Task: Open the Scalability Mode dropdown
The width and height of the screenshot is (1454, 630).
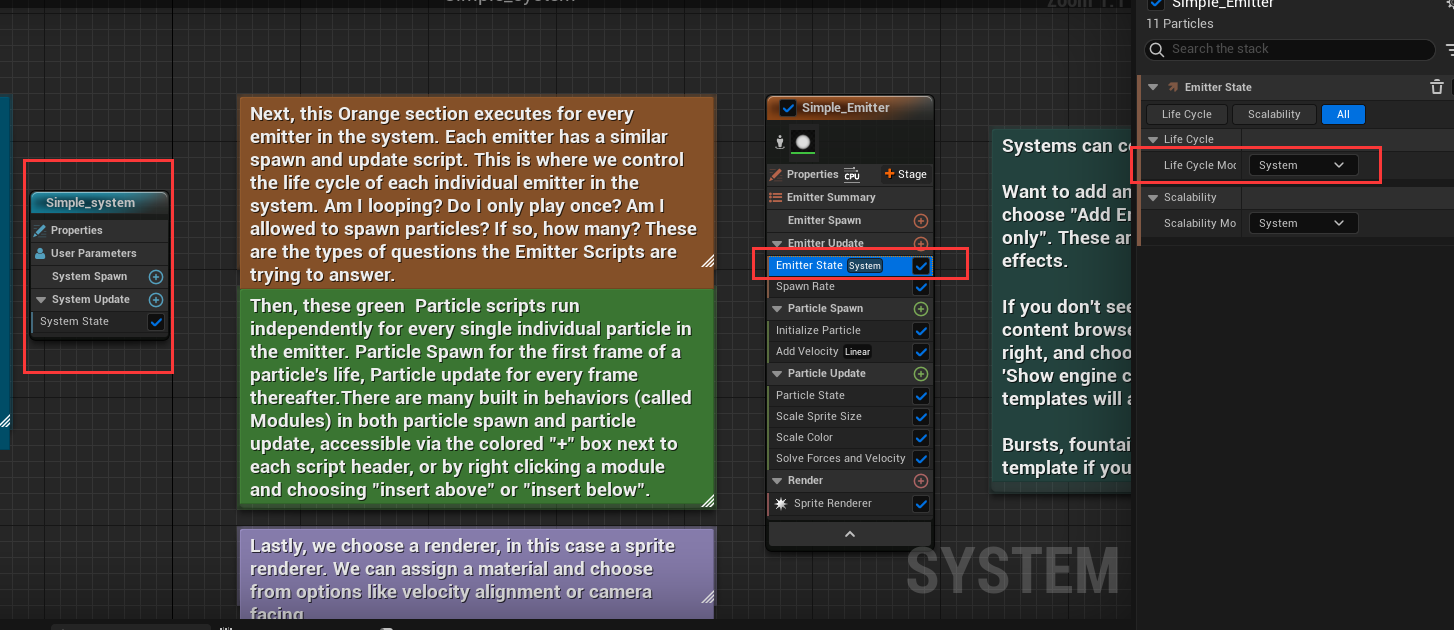Action: 1303,224
